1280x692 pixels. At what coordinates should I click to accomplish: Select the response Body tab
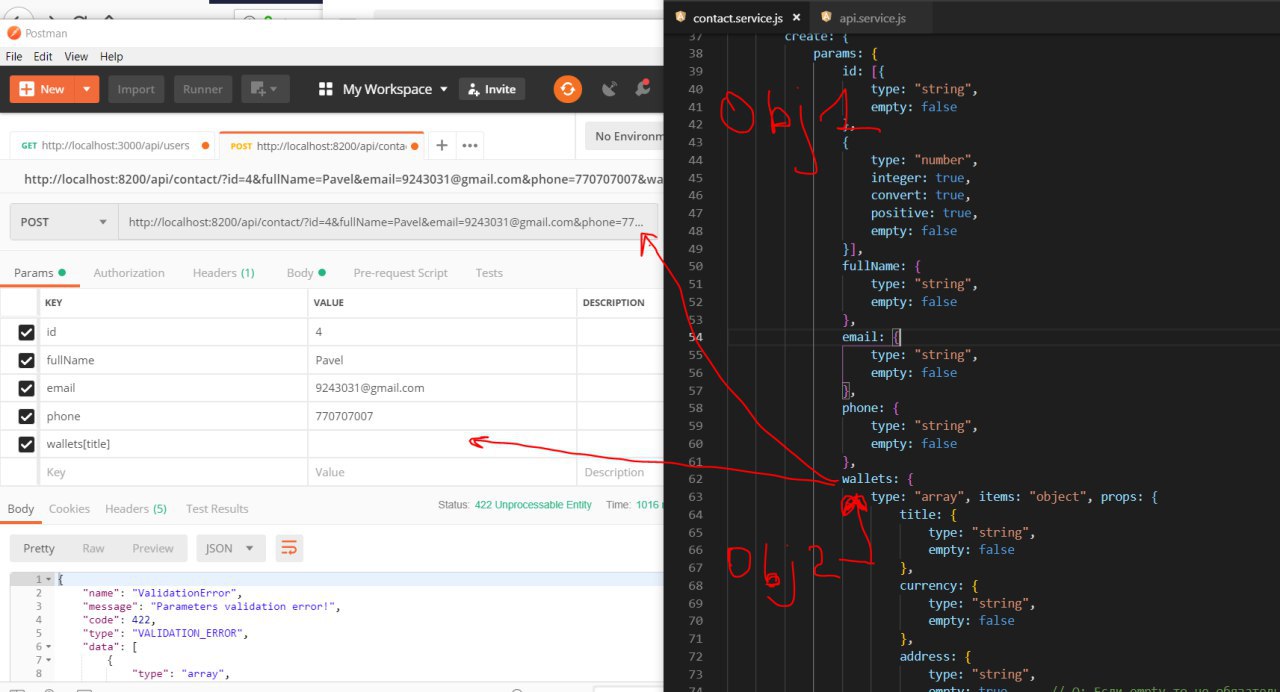click(20, 509)
